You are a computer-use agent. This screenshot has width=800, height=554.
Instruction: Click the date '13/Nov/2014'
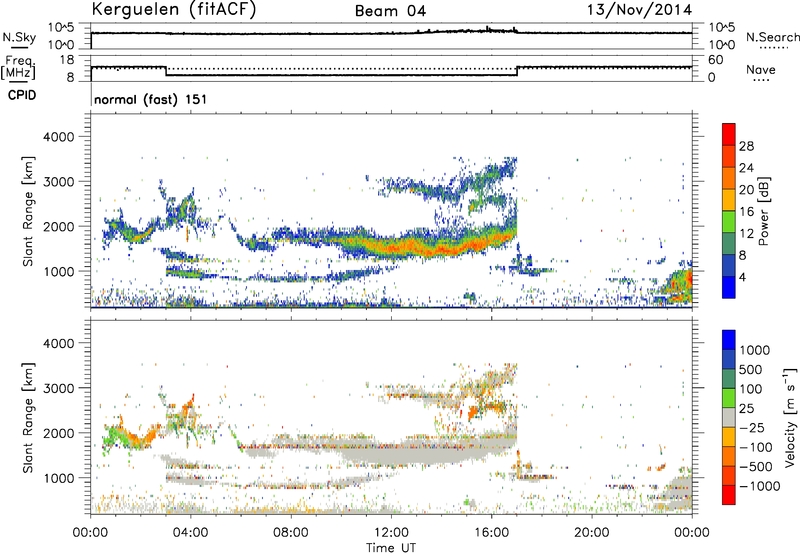(639, 10)
